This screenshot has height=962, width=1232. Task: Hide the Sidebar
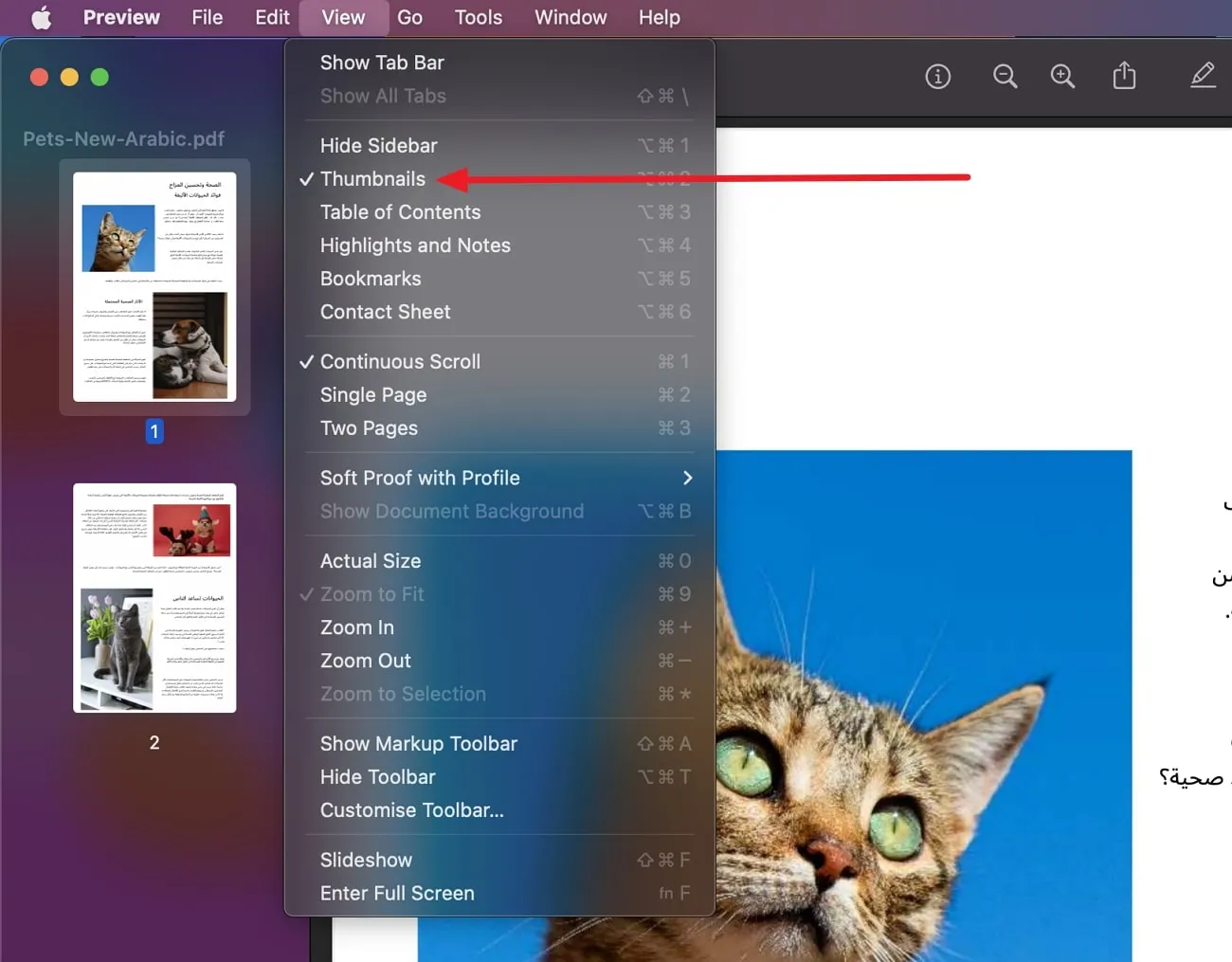[378, 145]
